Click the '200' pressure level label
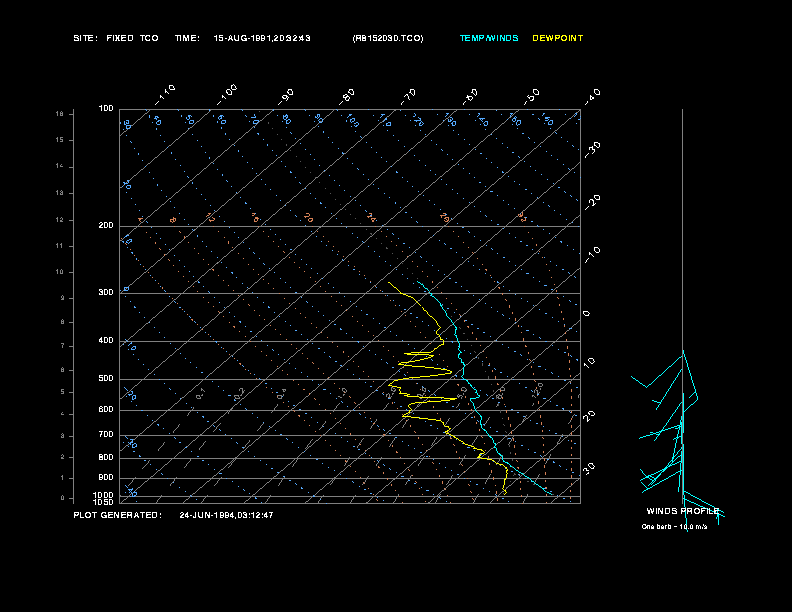The image size is (792, 612). point(106,226)
